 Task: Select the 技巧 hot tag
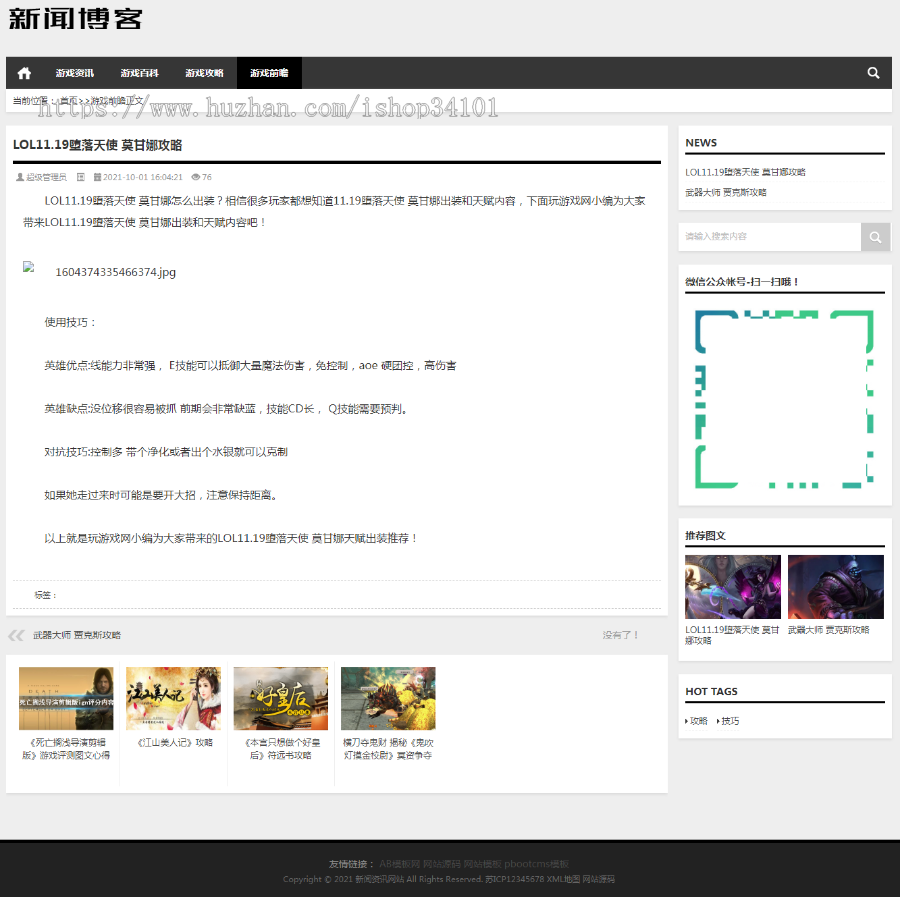(x=730, y=721)
